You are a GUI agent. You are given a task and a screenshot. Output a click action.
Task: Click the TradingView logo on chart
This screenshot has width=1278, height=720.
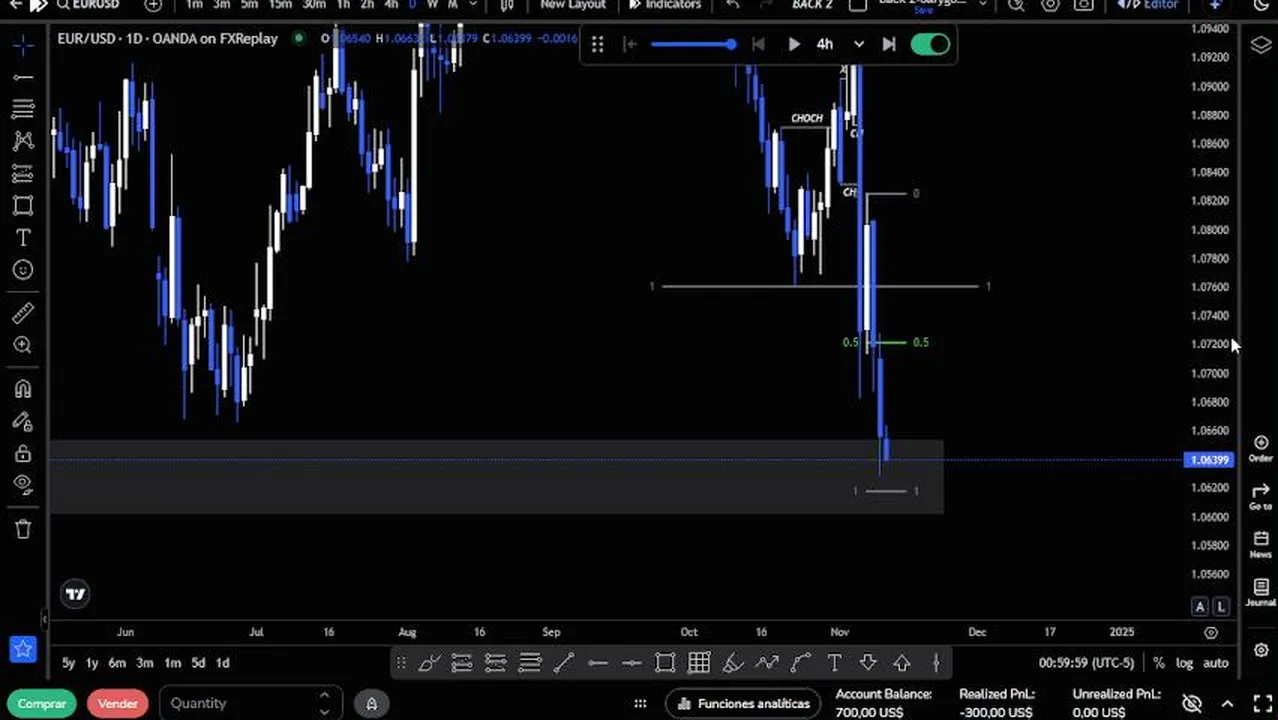coord(76,594)
